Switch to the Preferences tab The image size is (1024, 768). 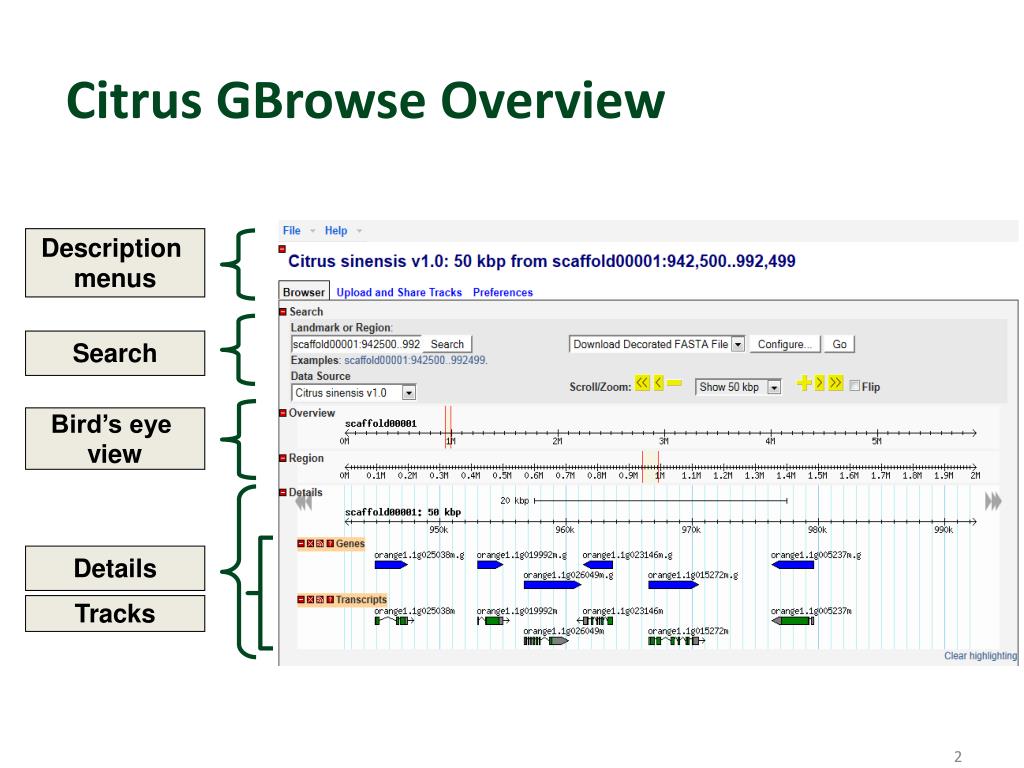coord(503,293)
